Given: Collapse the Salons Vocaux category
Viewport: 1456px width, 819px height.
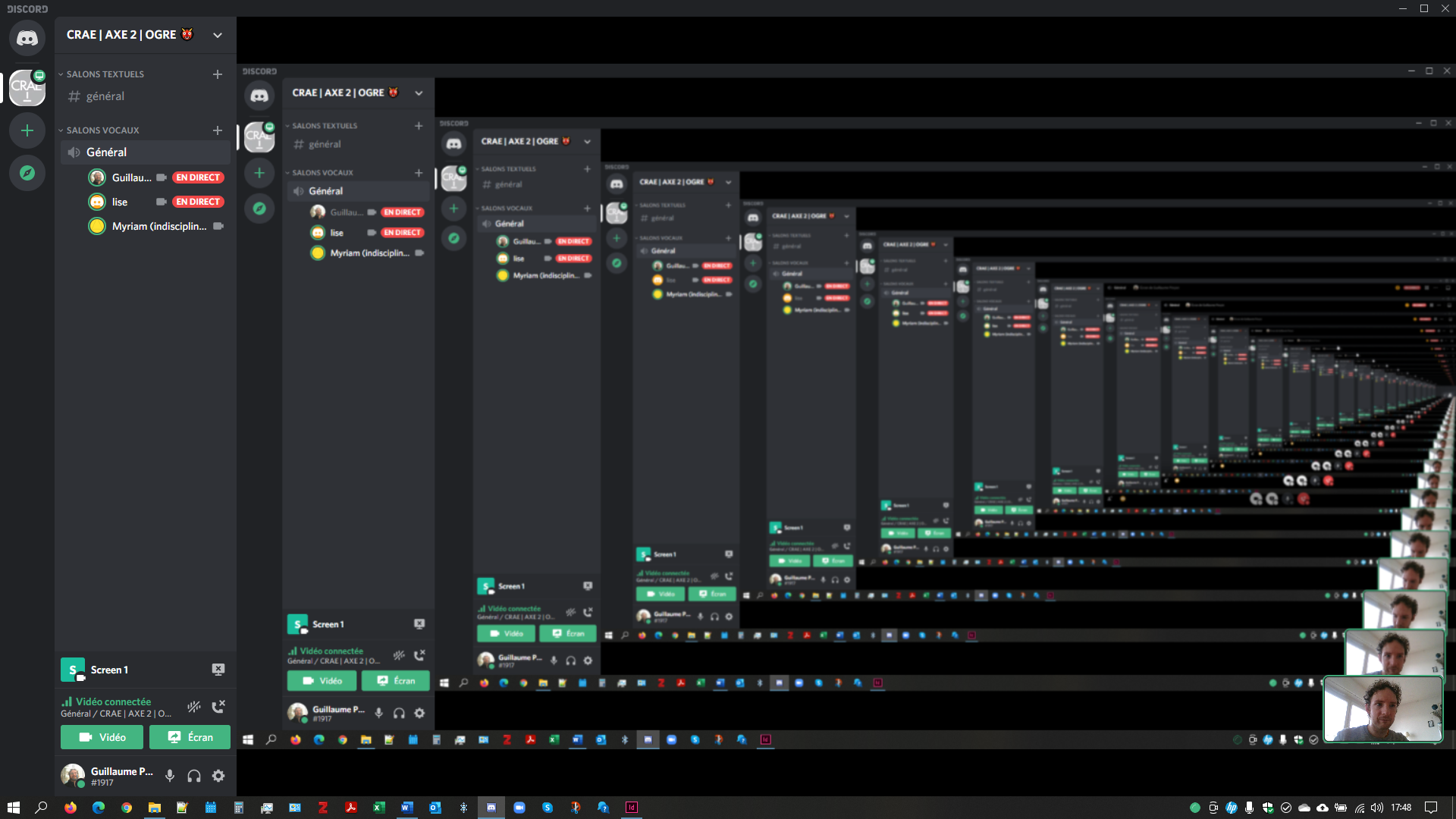Looking at the screenshot, I should tap(102, 130).
